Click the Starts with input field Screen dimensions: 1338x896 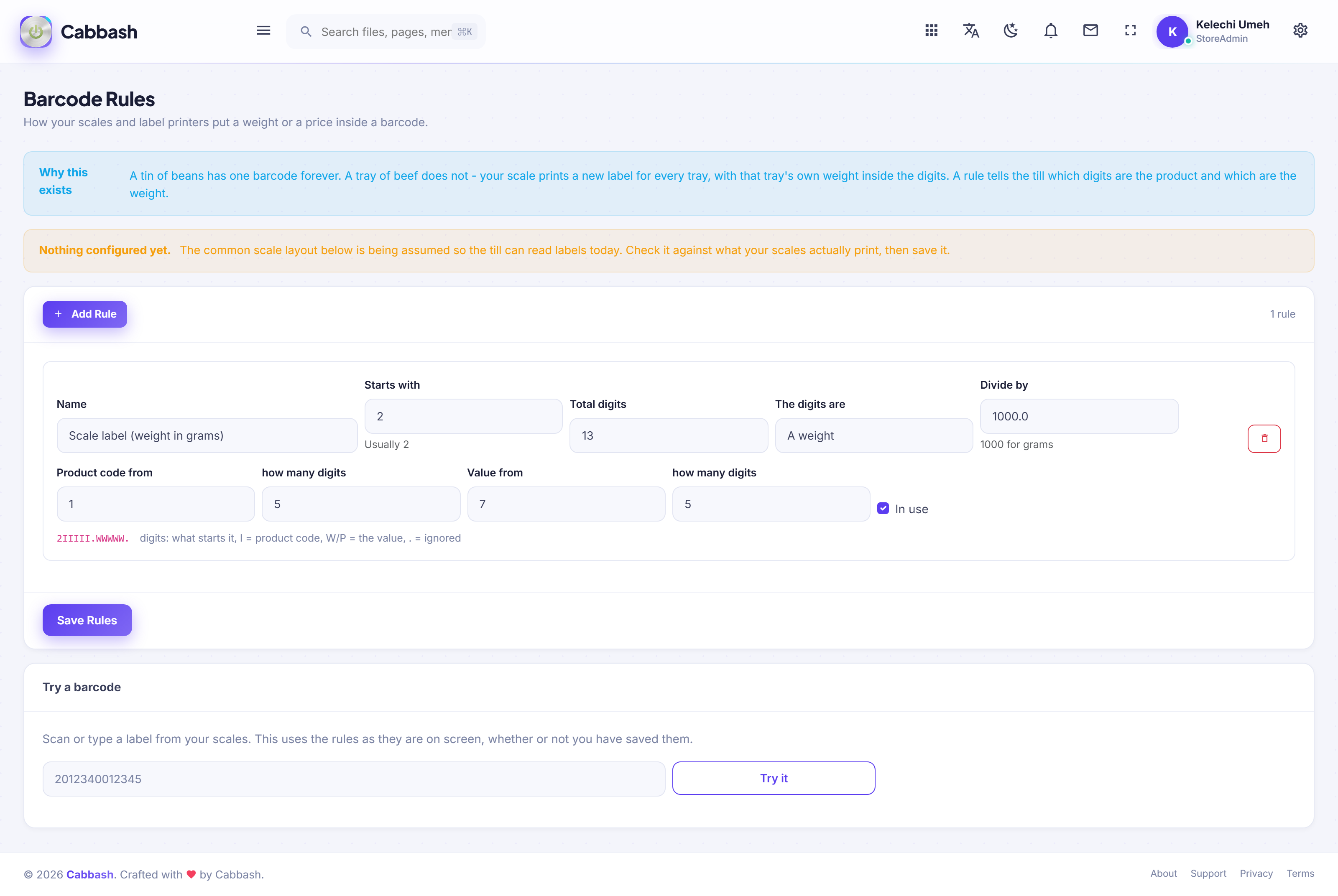463,416
